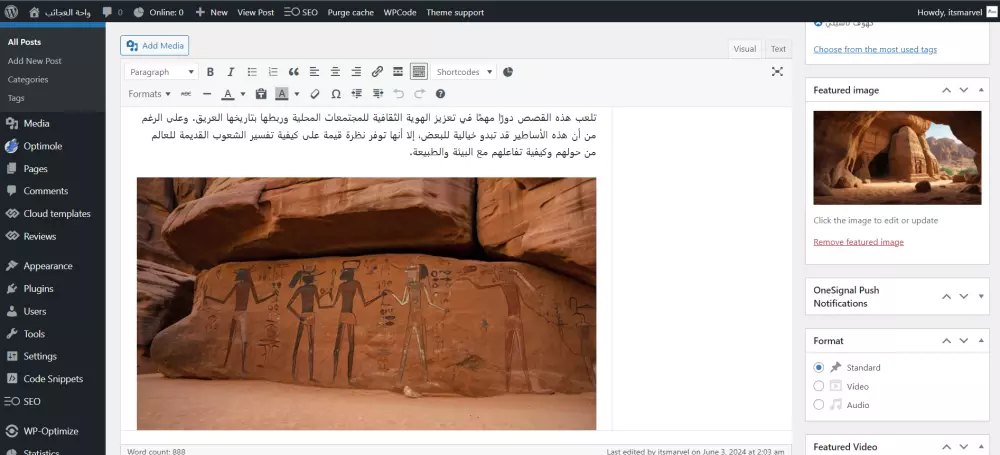Toggle italic formatting
The image size is (1000, 455).
coord(231,72)
